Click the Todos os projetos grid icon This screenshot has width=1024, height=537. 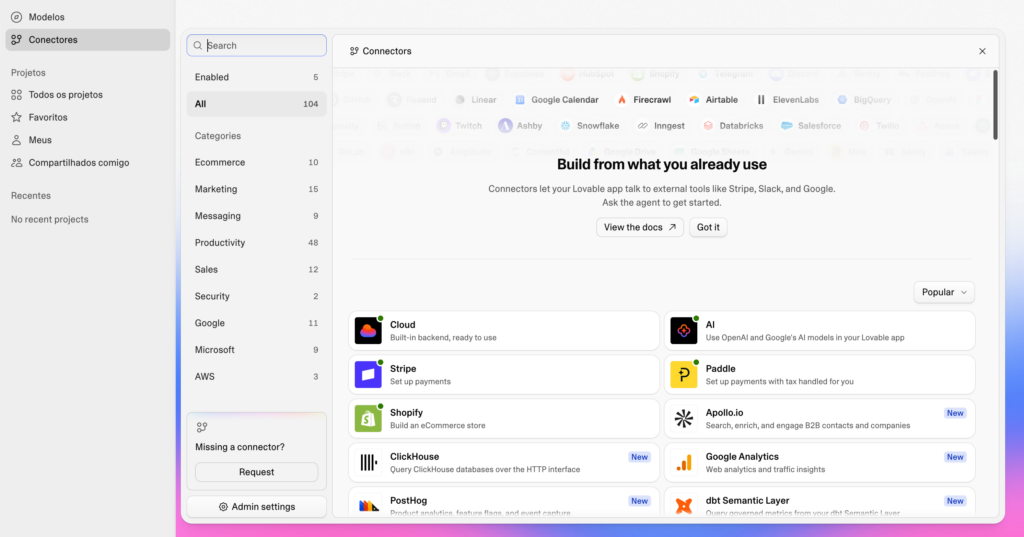click(x=16, y=95)
